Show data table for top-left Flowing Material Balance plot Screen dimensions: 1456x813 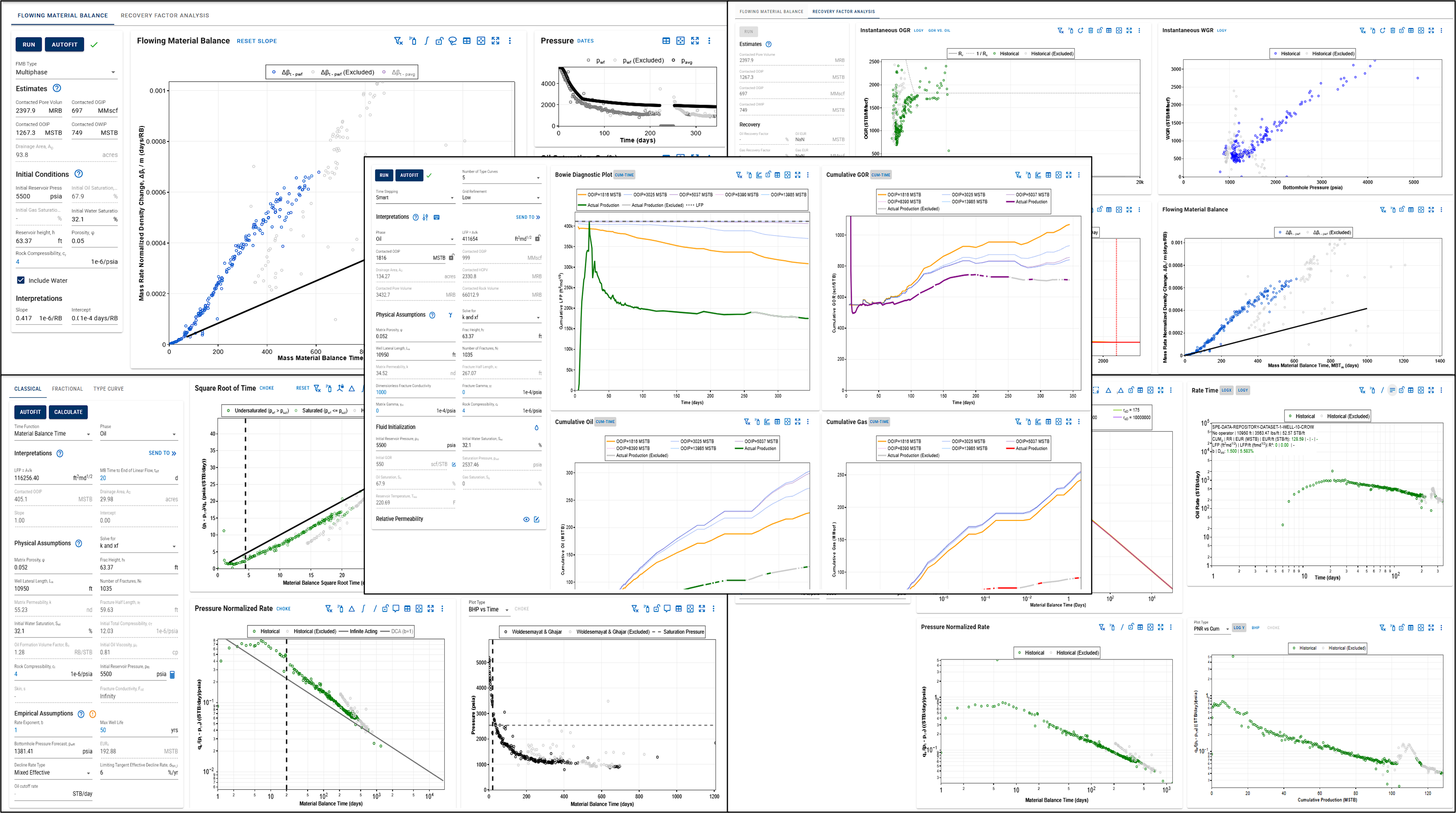[x=467, y=41]
